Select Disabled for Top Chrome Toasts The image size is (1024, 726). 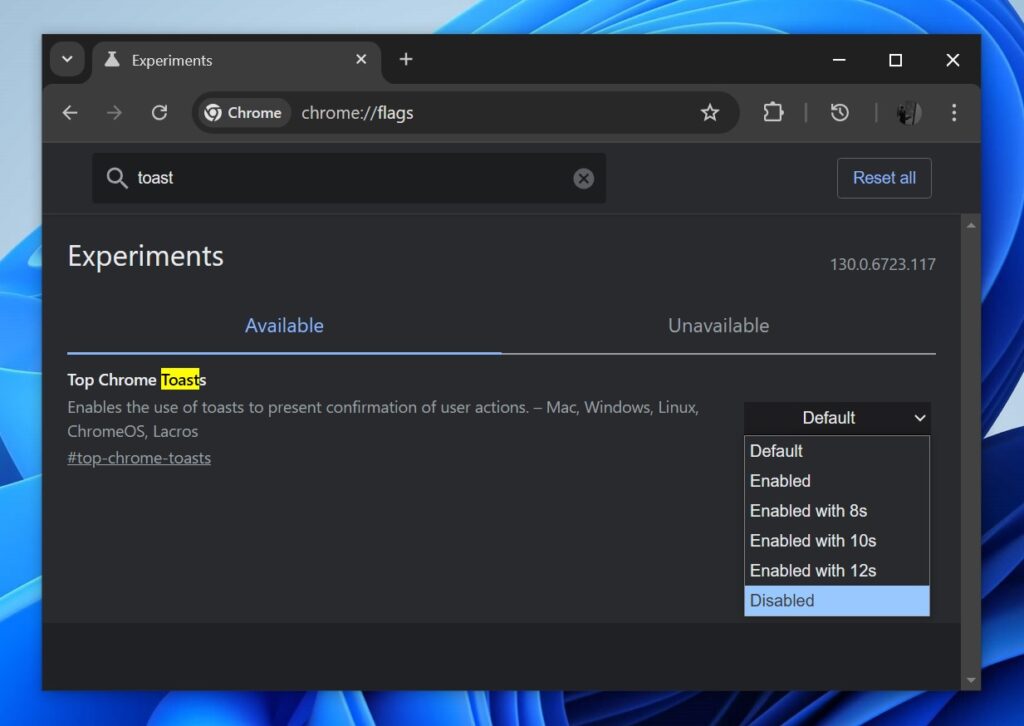(780, 600)
